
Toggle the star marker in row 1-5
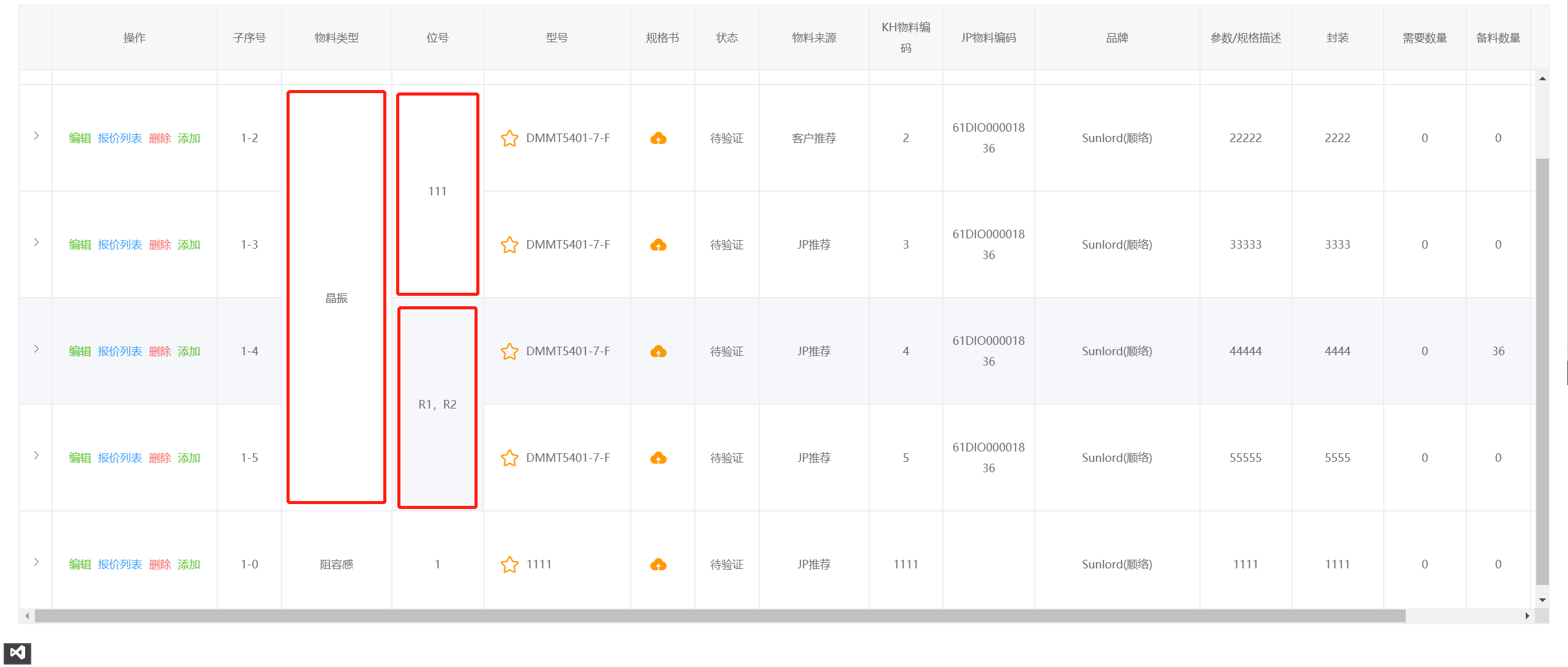(509, 458)
